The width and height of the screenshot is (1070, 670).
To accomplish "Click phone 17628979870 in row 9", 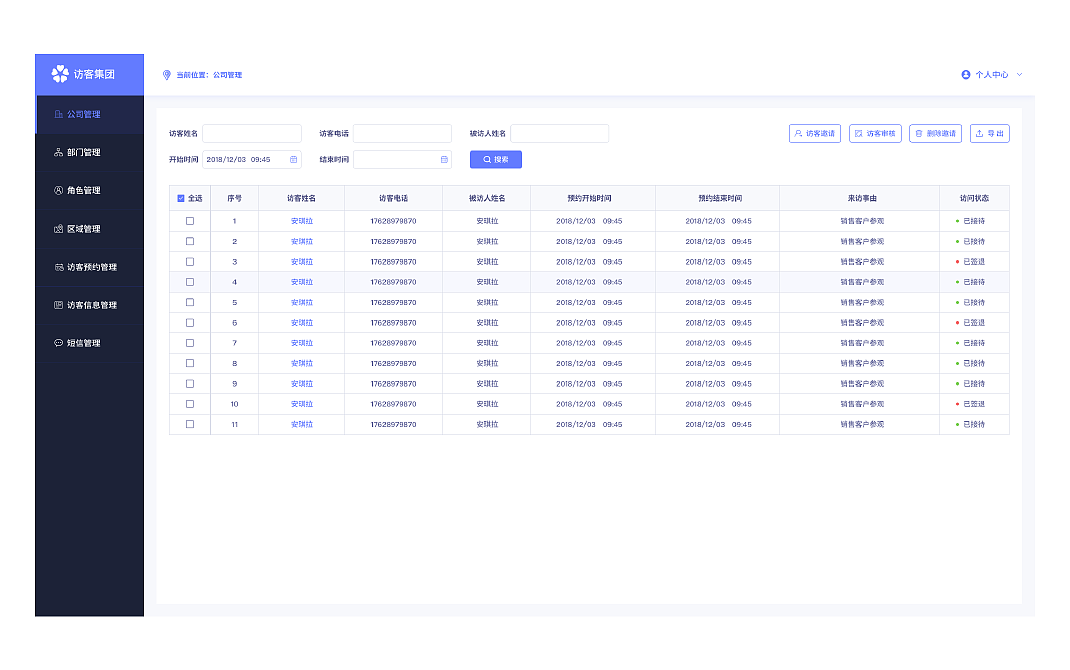I will tap(394, 384).
